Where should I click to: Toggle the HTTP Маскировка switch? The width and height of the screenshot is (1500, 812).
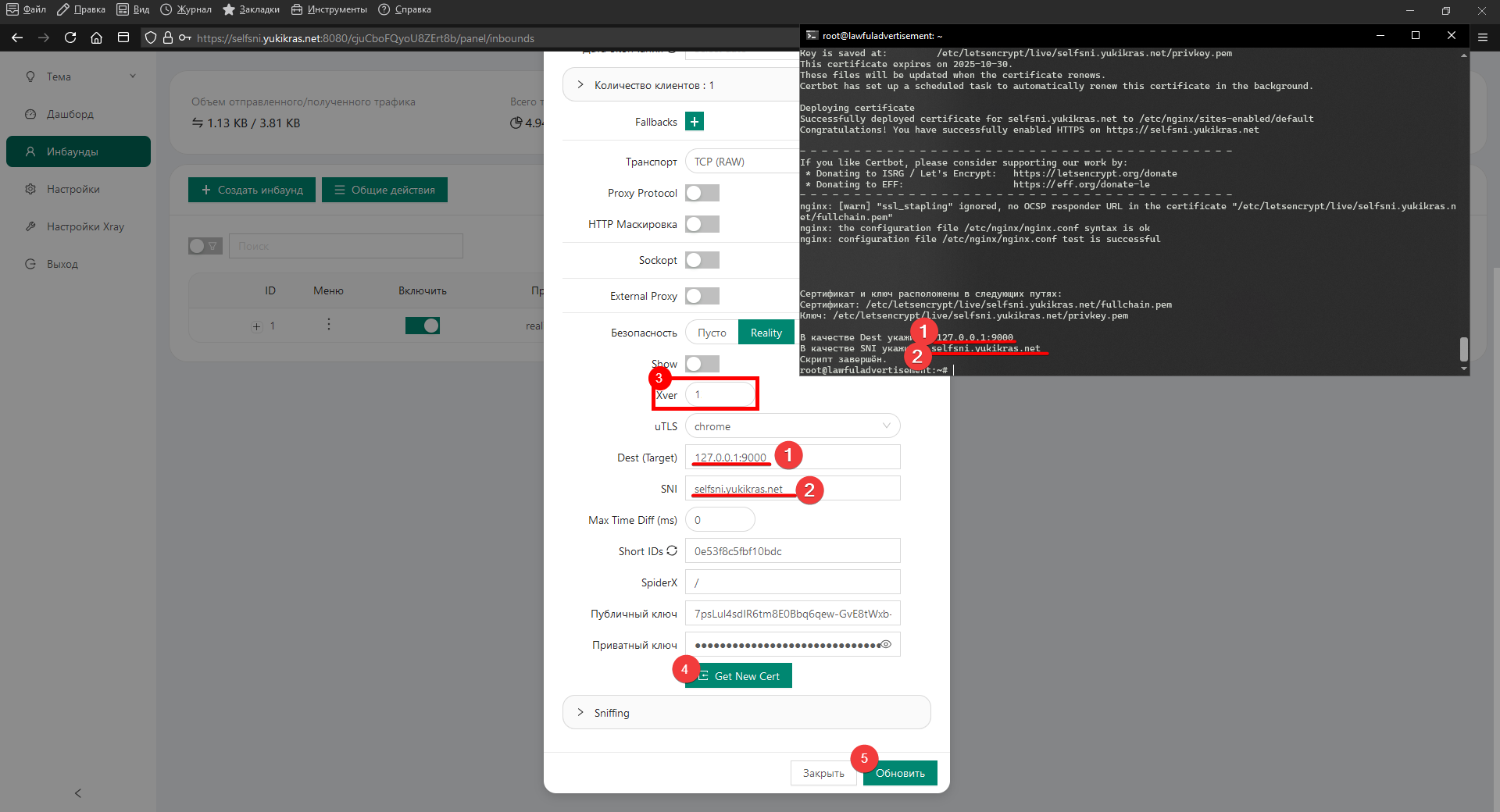coord(702,224)
